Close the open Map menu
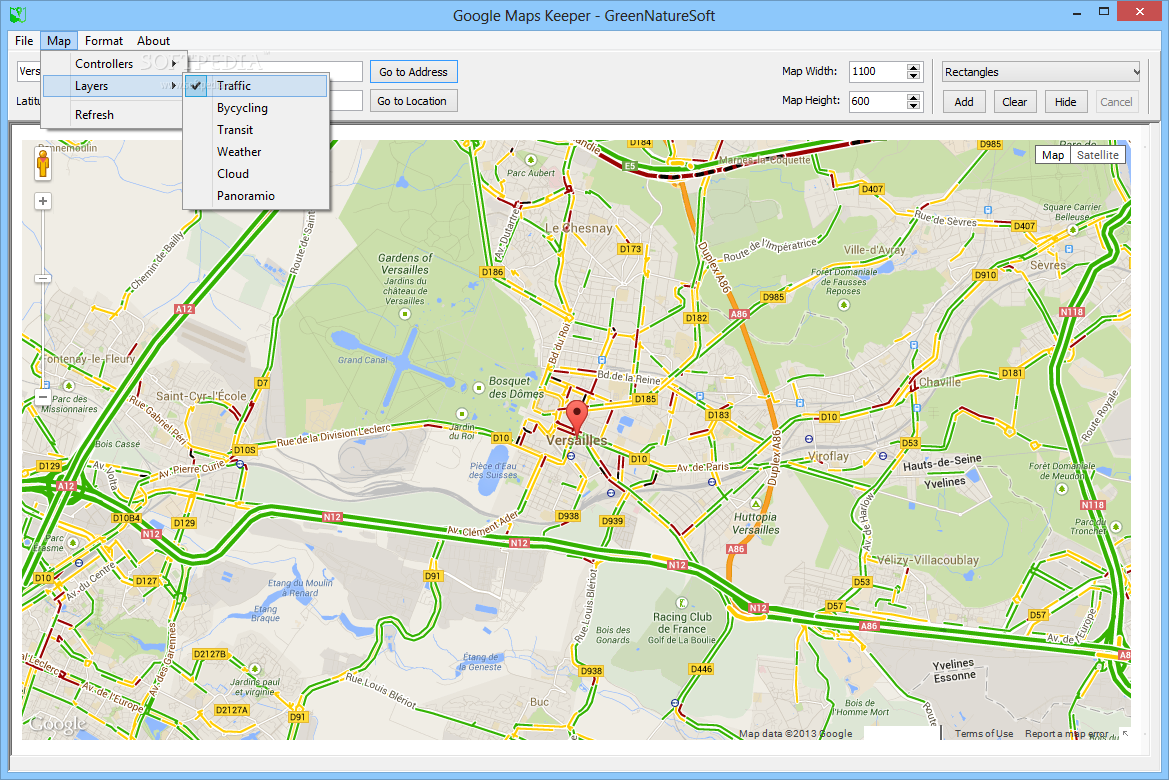The width and height of the screenshot is (1169, 780). [x=59, y=41]
